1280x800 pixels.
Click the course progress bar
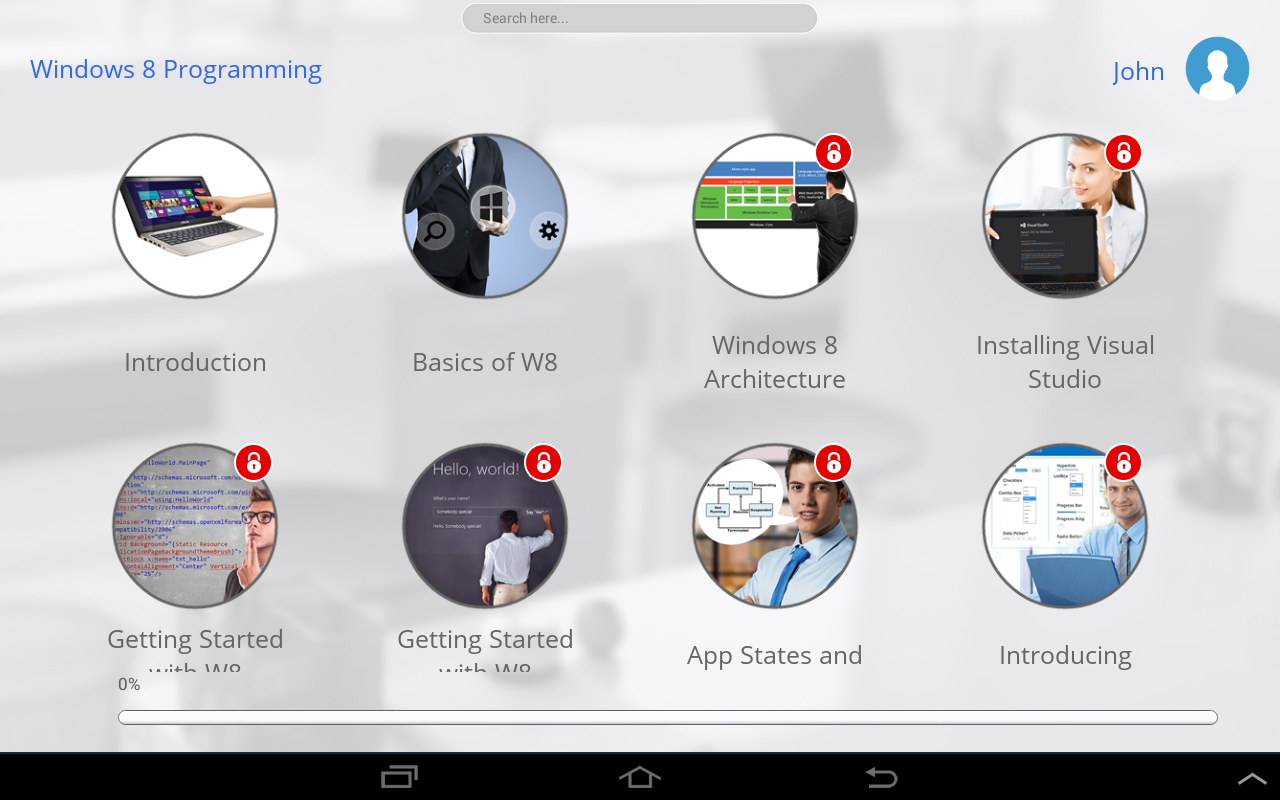[668, 717]
